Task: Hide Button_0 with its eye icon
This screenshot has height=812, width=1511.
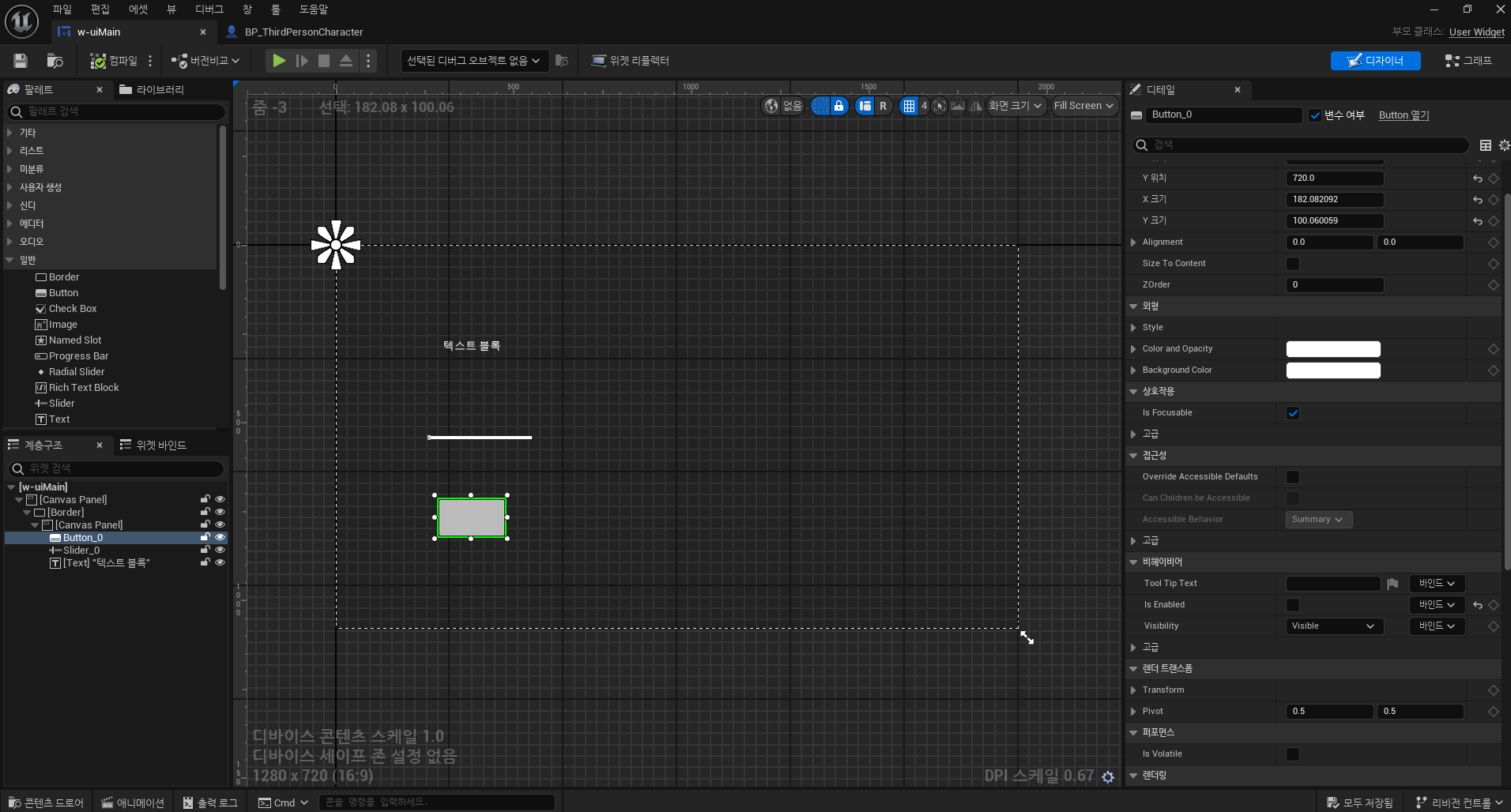Action: click(220, 538)
